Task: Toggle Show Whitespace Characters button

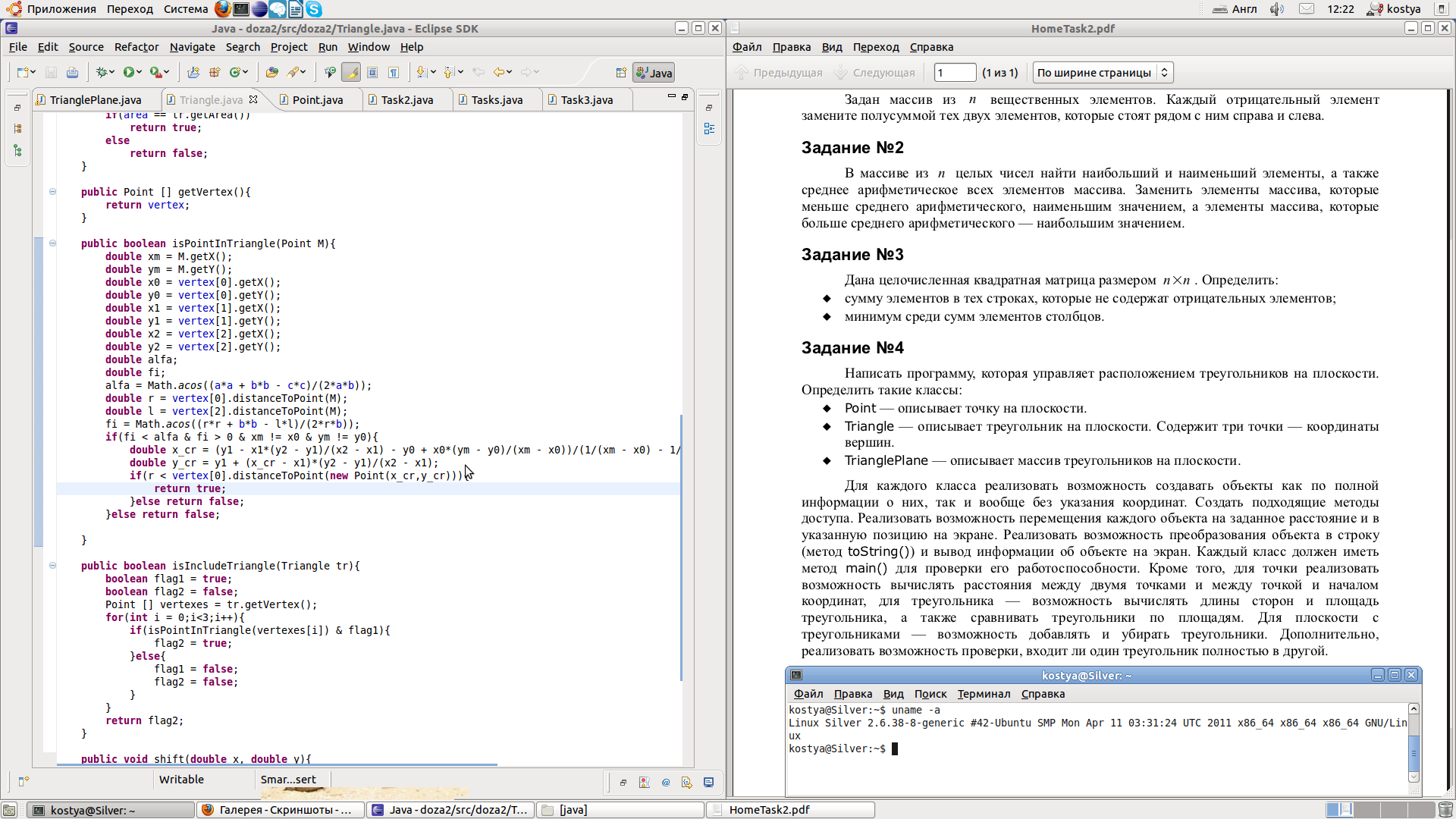Action: [394, 72]
